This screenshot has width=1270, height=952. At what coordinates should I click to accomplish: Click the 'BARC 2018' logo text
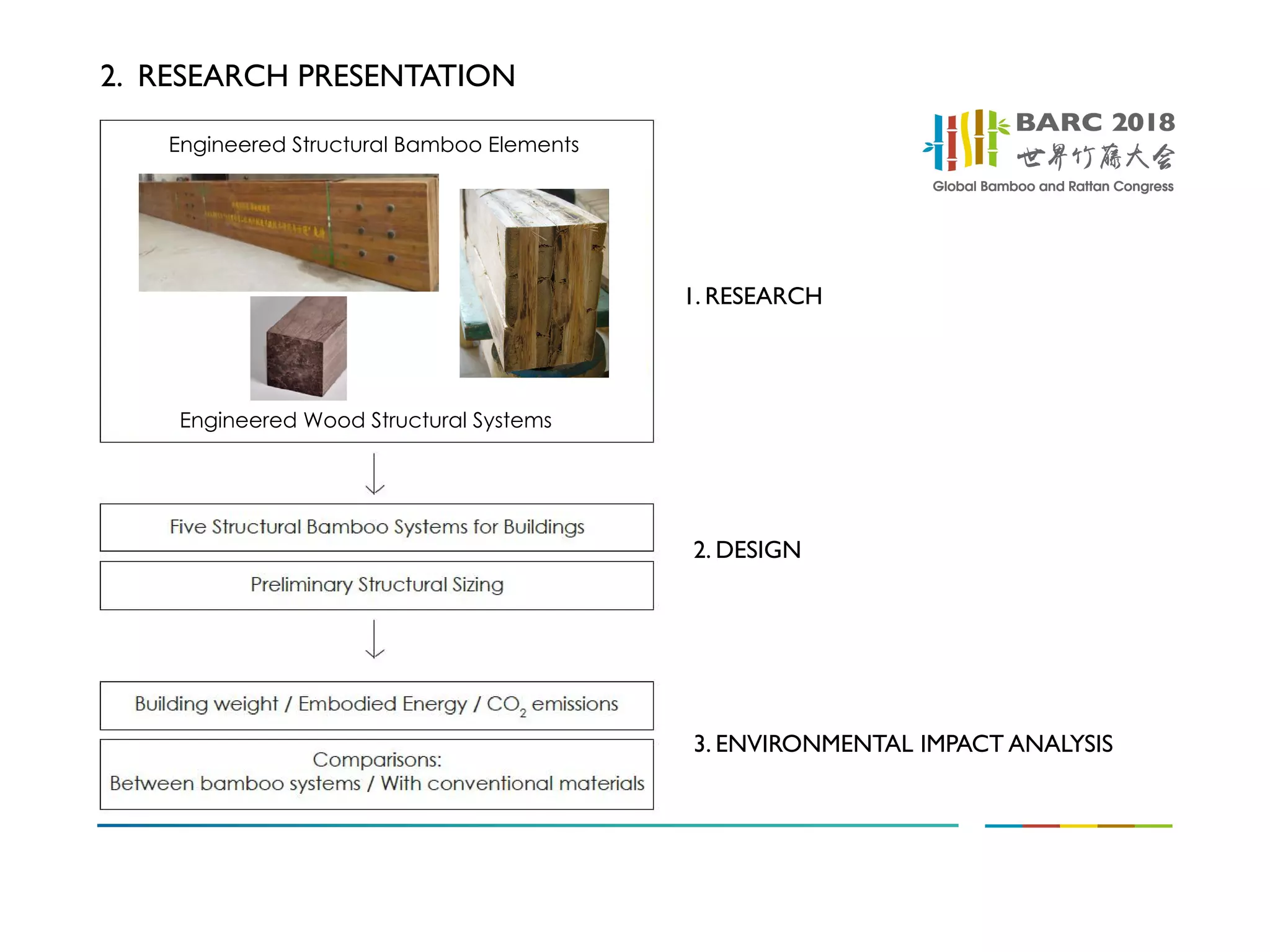coord(1095,122)
